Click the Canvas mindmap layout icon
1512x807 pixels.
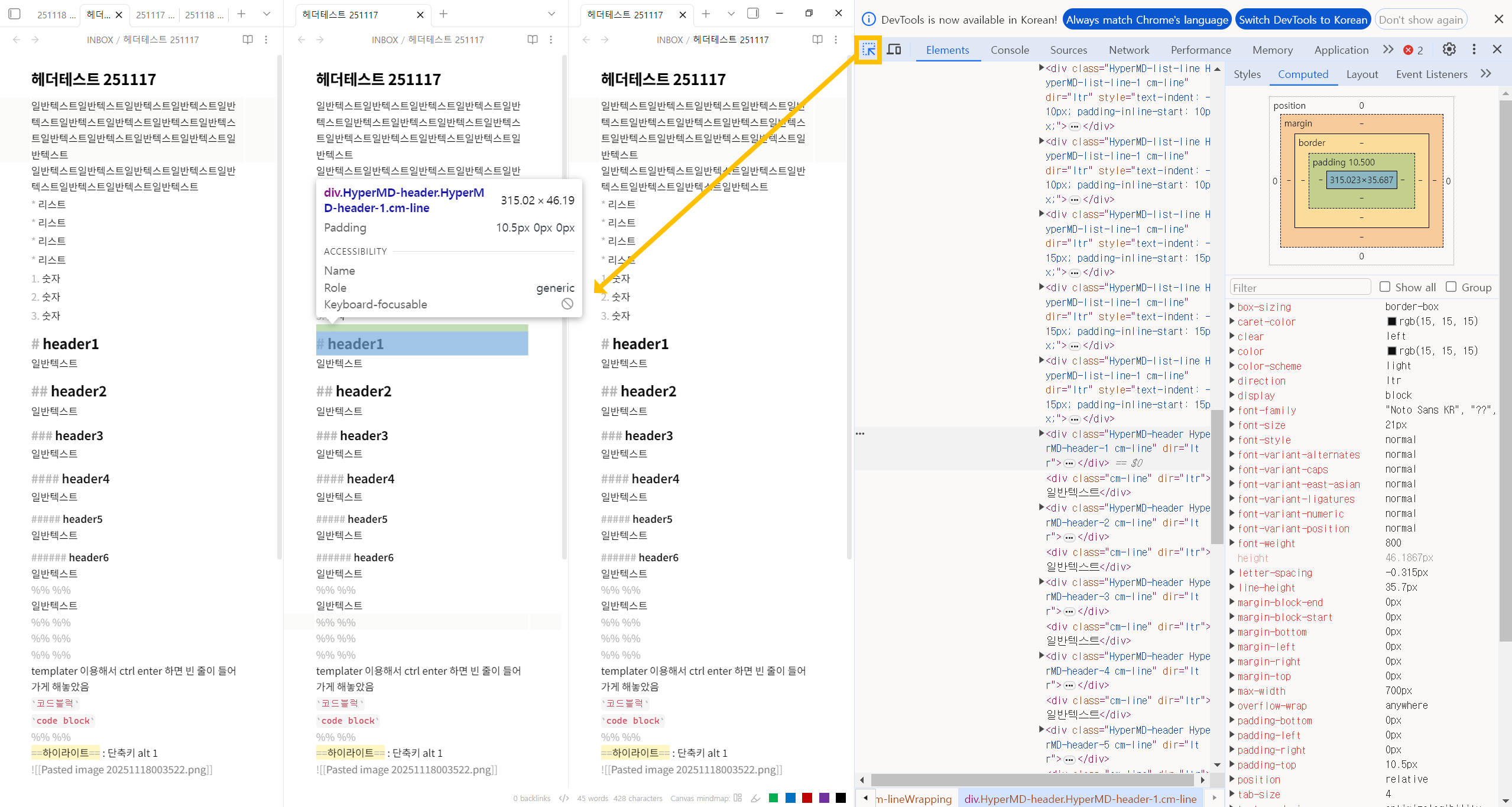(x=738, y=798)
